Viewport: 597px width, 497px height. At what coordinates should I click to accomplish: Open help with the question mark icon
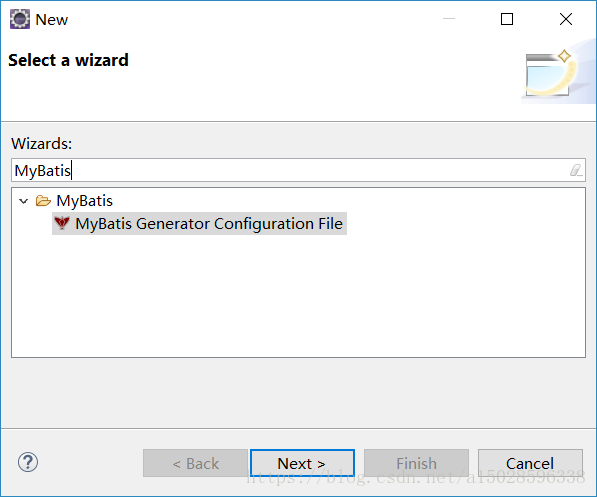[x=28, y=462]
